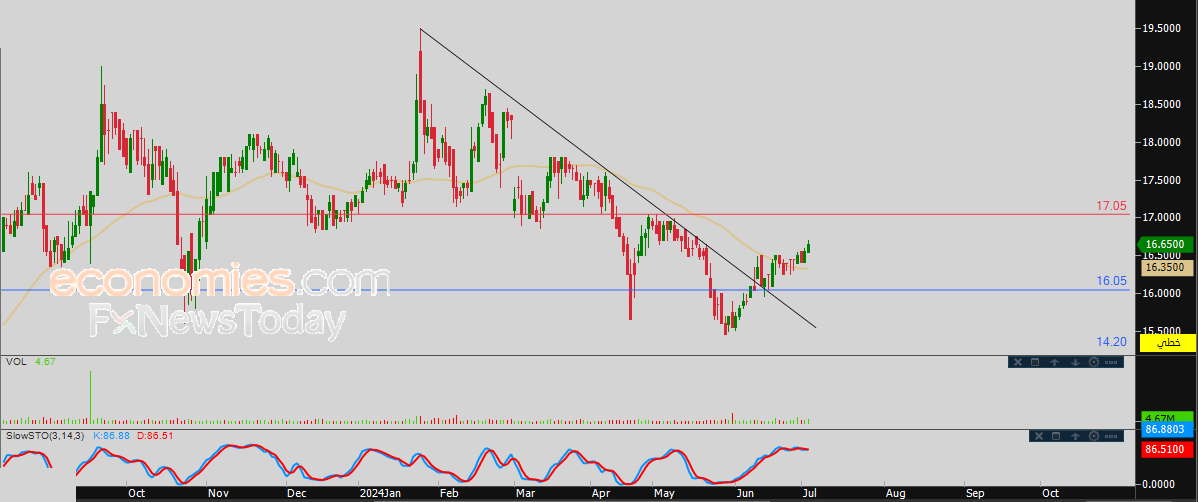
Task: Close the SlowSTO indicator panel
Action: click(1038, 436)
